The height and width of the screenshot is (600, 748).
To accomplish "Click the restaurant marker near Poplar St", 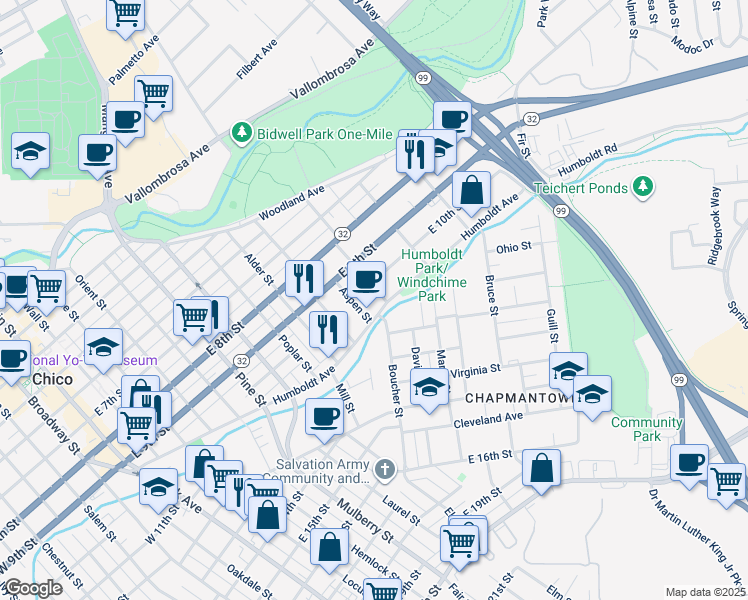I will [328, 329].
